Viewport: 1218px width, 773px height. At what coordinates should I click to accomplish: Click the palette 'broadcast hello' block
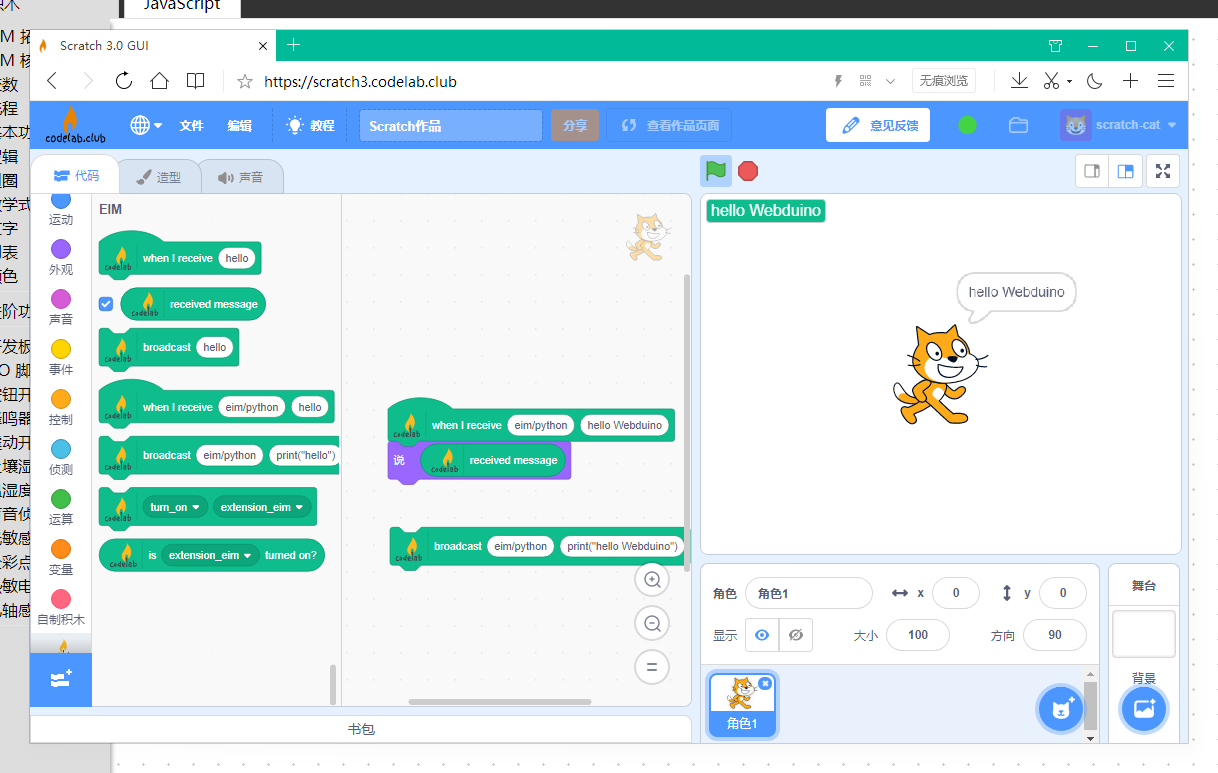click(168, 347)
